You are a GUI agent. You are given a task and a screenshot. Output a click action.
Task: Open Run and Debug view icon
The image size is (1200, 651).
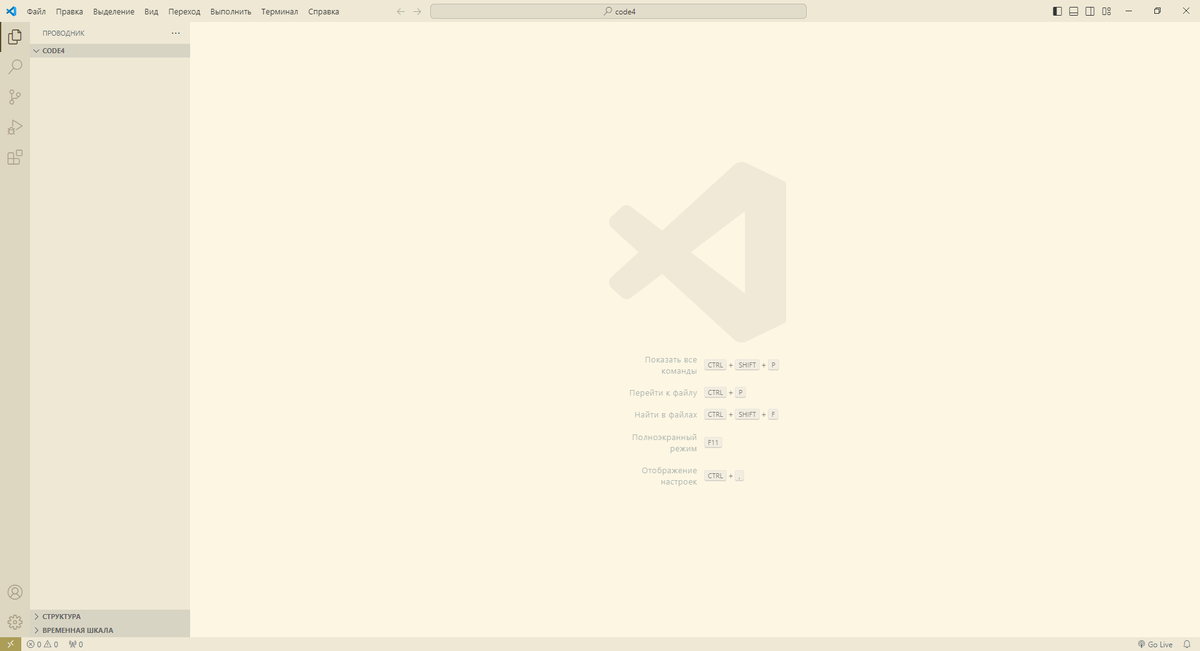pos(15,127)
